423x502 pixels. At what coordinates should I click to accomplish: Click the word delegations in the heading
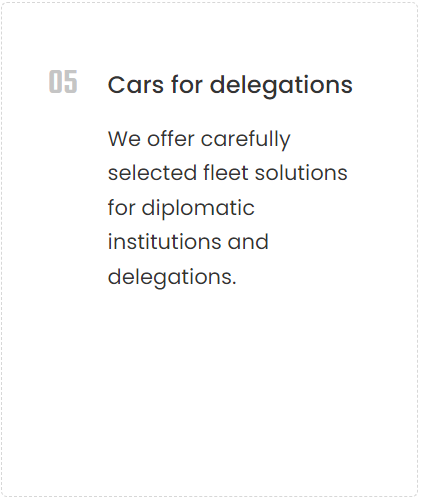(281, 86)
